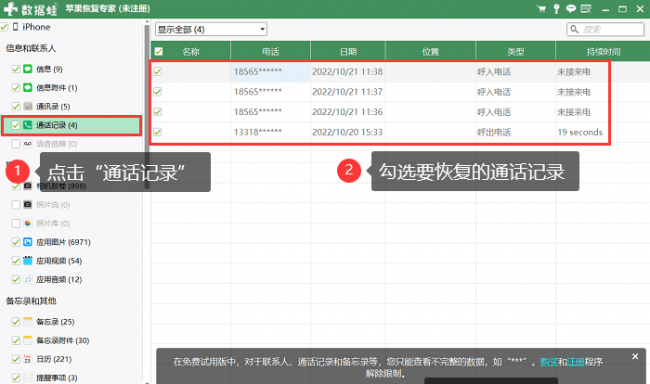This screenshot has height=384, width=650.
Task: Select 应用图片 (6971) category
Action: point(63,242)
